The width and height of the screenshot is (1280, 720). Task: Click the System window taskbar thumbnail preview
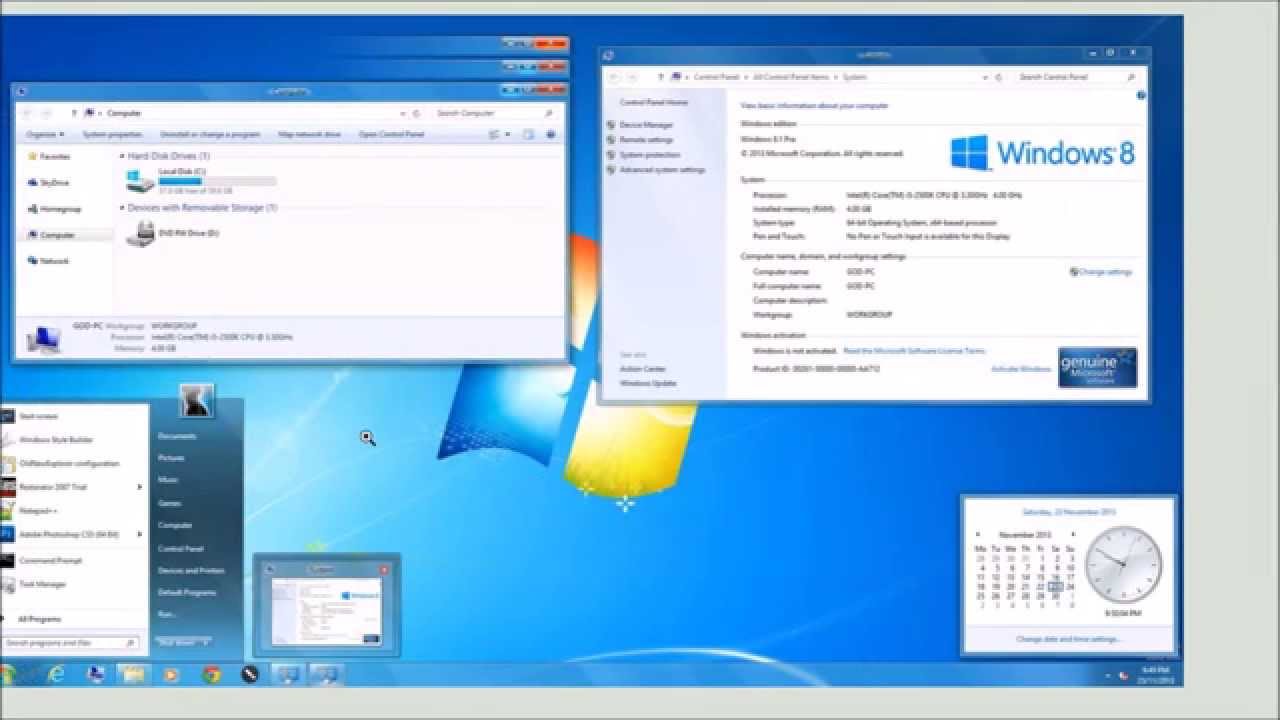pos(327,606)
